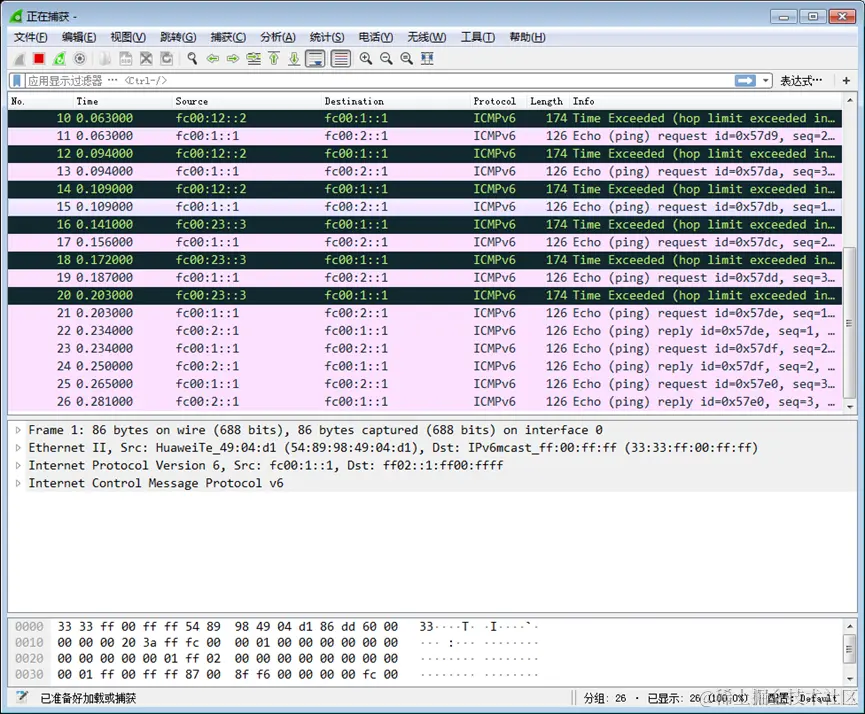Expand the Ethernet II details row

18,447
